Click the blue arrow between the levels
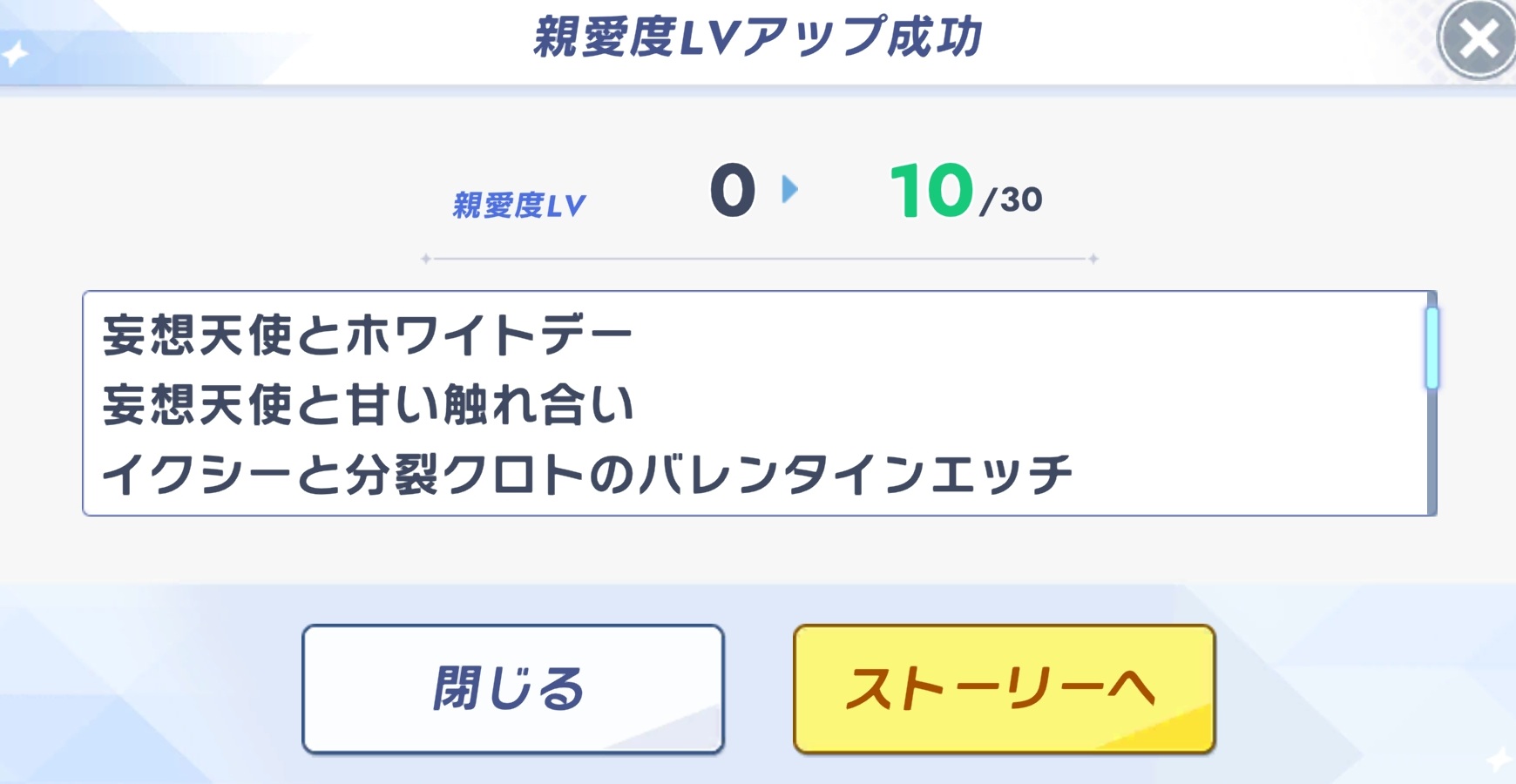This screenshot has height=784, width=1516. click(x=789, y=189)
